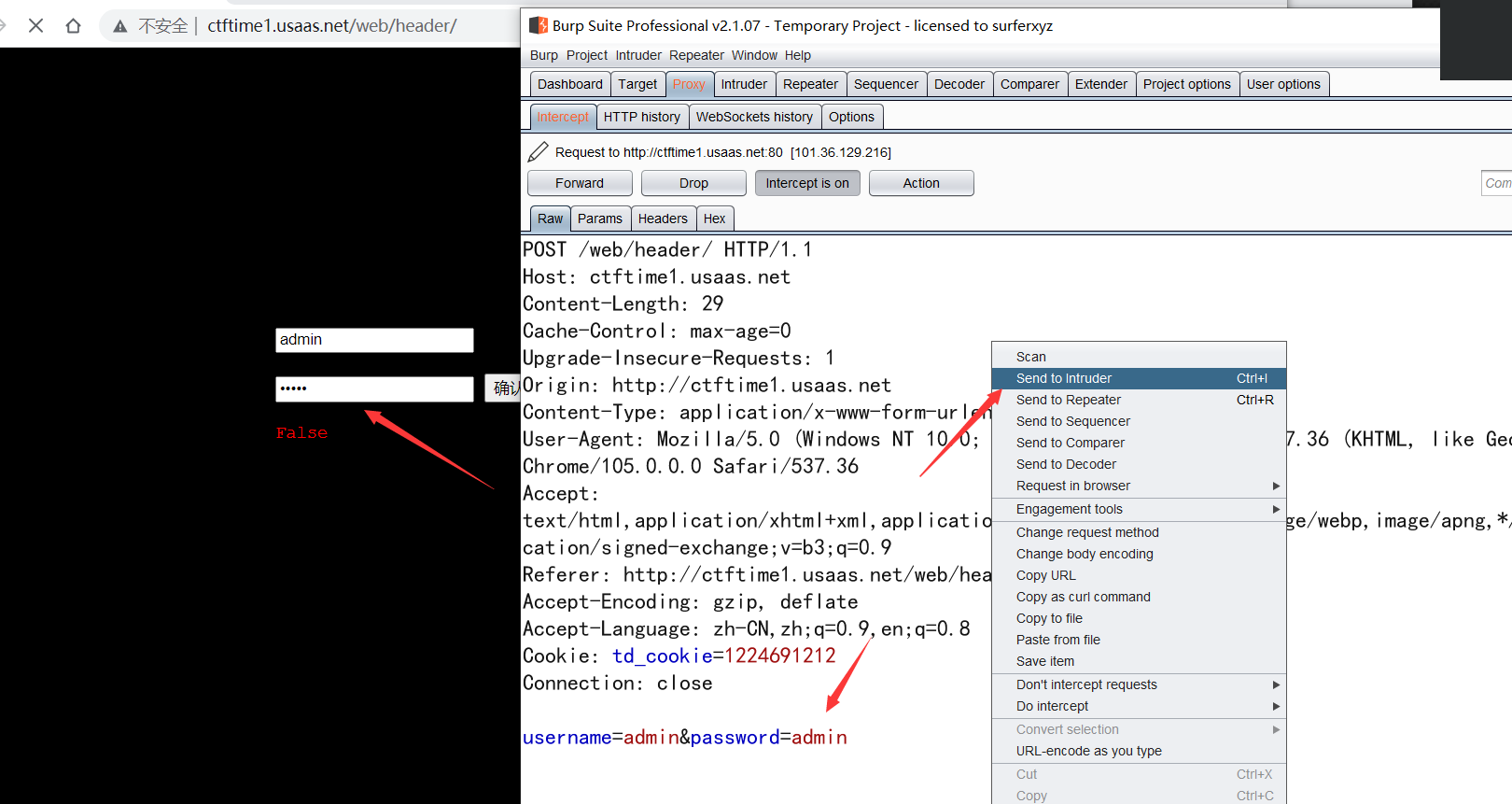Click the browser stop-loading X icon

point(36,25)
